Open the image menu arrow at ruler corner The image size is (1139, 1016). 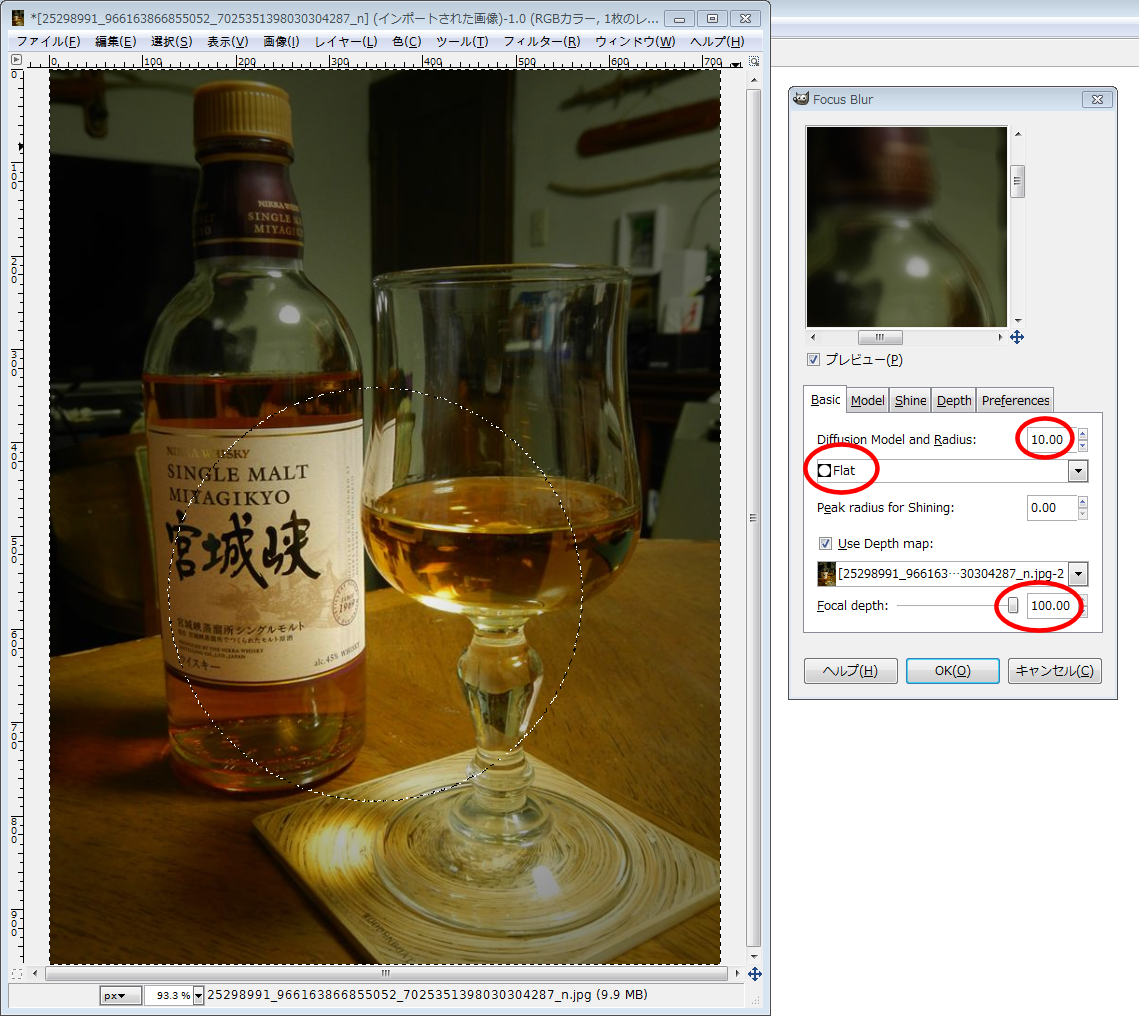pyautogui.click(x=16, y=60)
